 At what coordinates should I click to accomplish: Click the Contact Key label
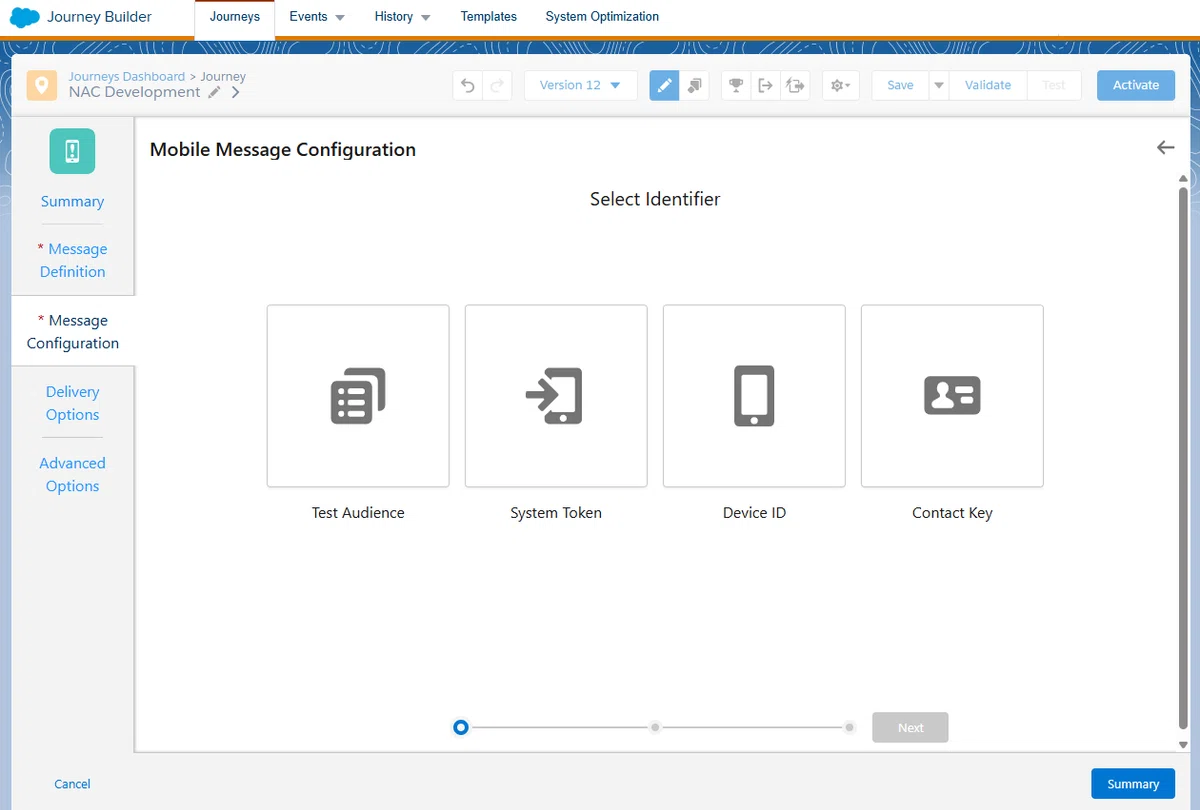coord(952,512)
